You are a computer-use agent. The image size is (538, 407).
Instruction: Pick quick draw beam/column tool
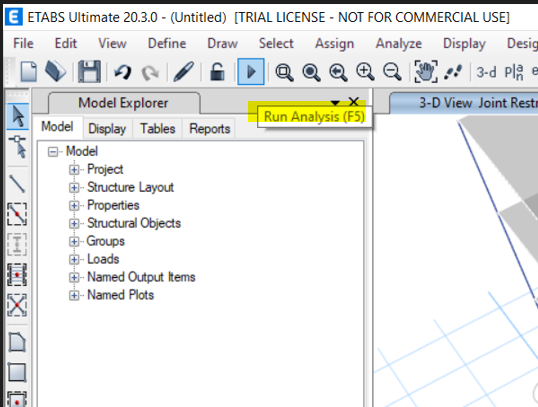pos(17,214)
